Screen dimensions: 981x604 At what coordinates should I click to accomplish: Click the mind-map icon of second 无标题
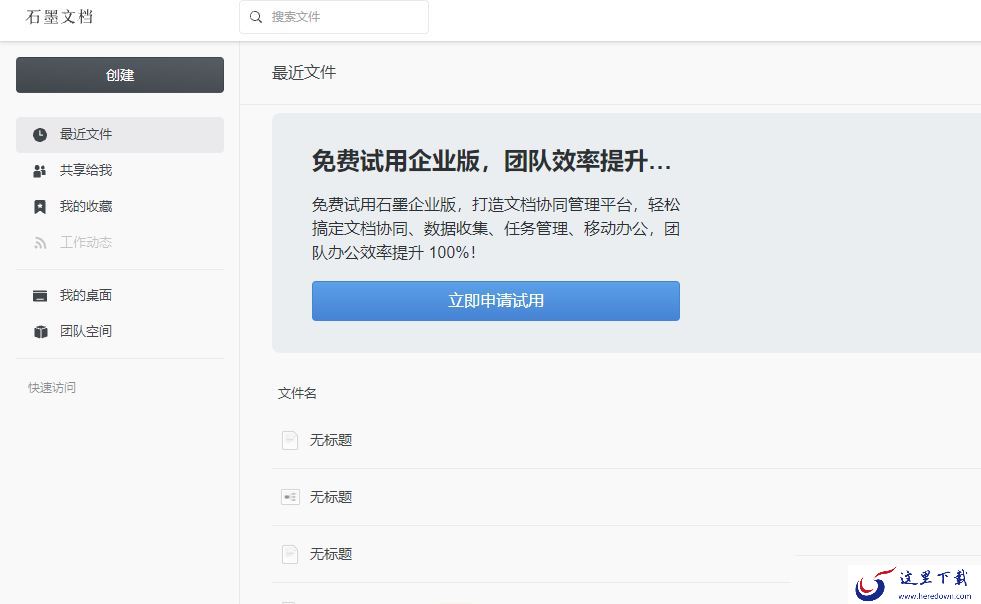point(290,498)
